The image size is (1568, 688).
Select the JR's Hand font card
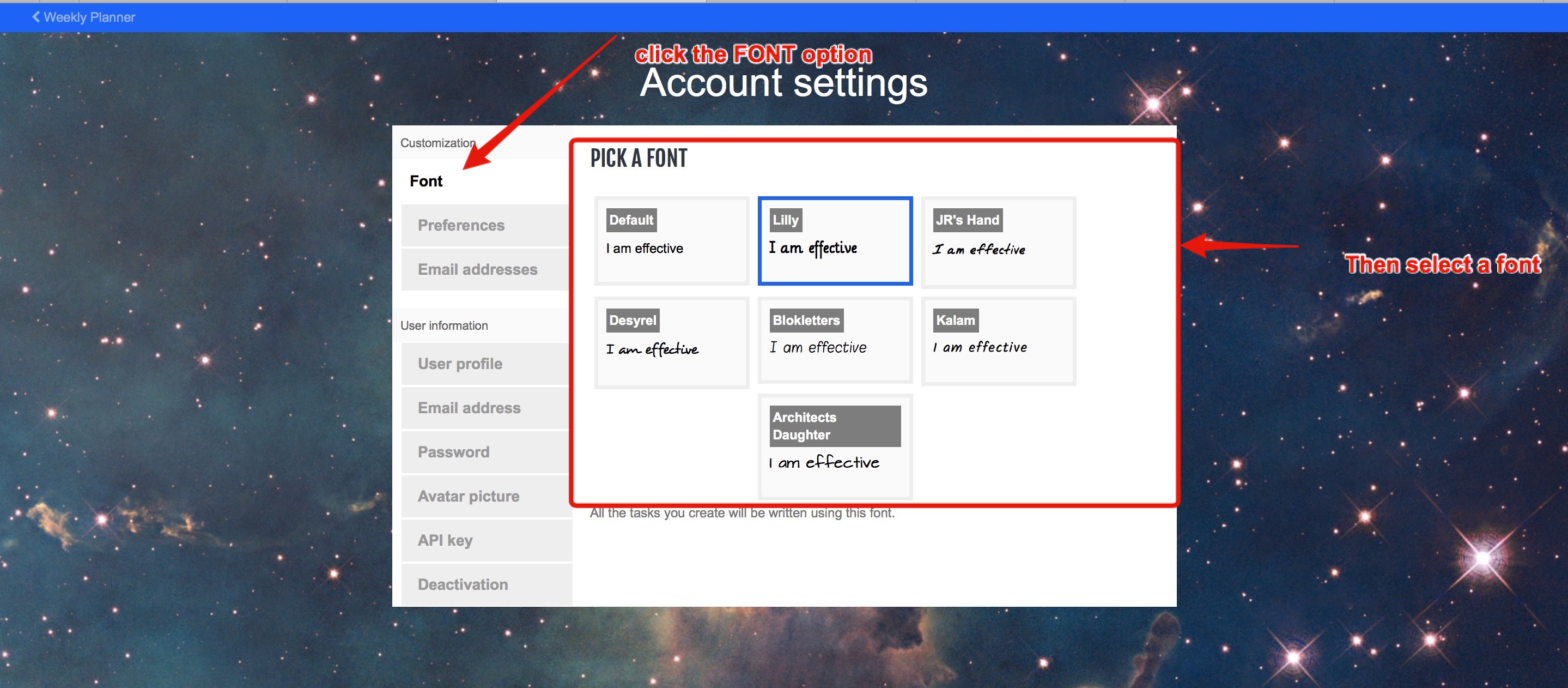point(998,242)
